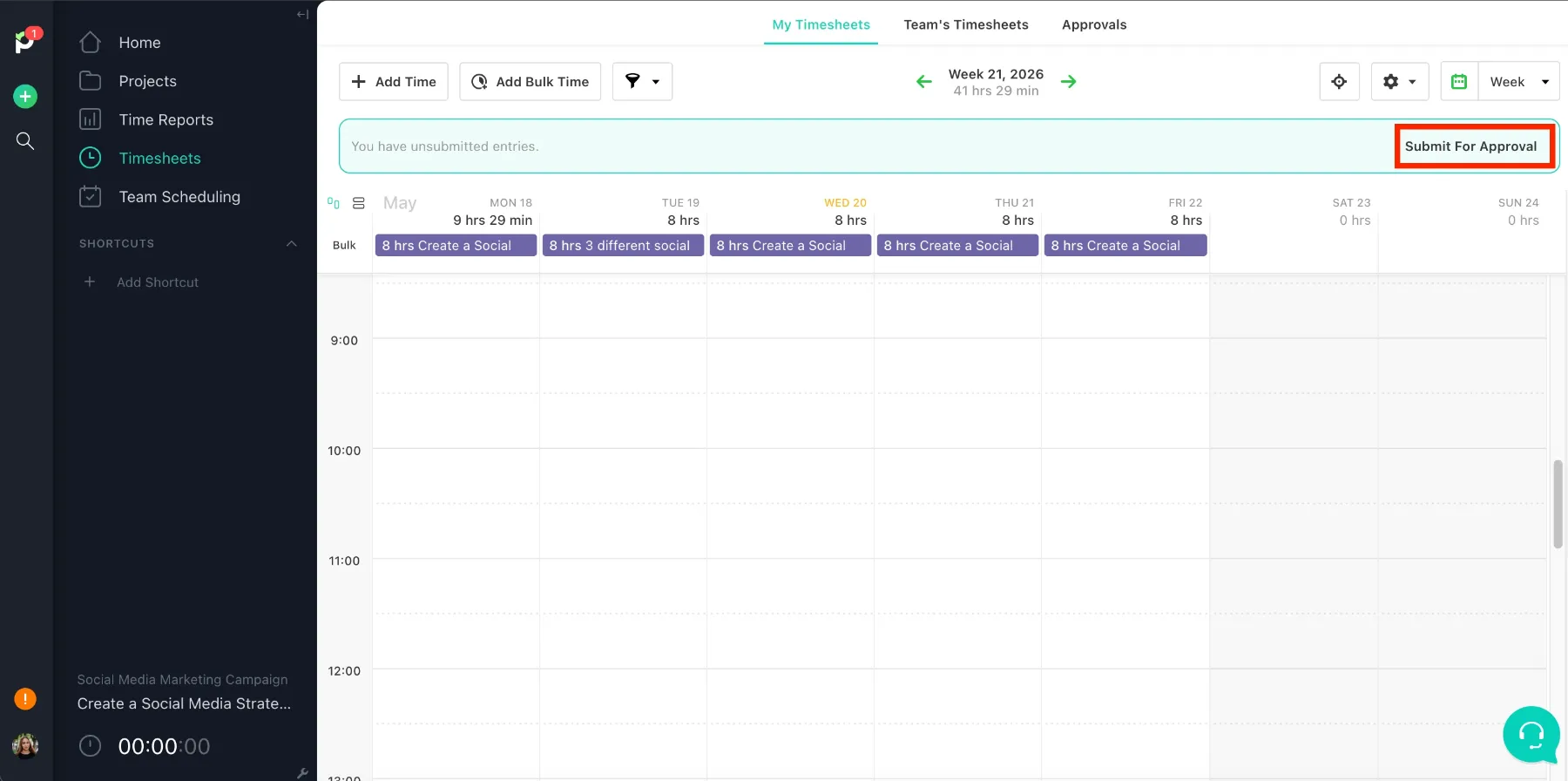The height and width of the screenshot is (781, 1568).
Task: Open Monday's 8 hrs Create a Social entry
Action: 456,246
